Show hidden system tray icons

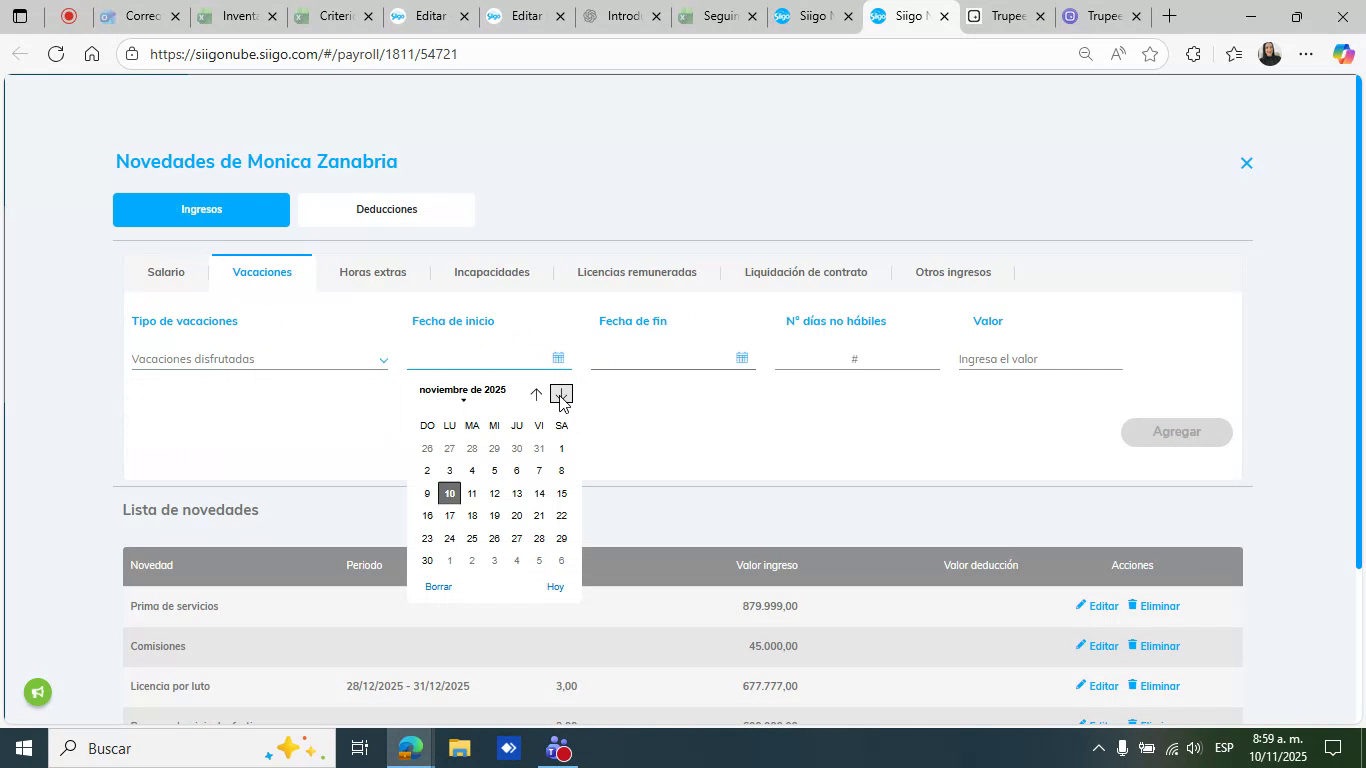pos(1098,748)
